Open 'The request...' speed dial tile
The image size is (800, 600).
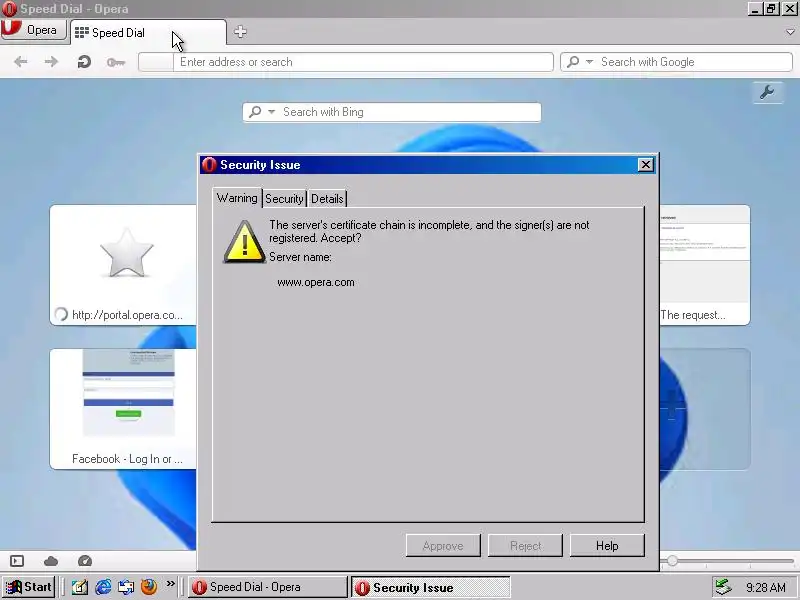[x=705, y=265]
